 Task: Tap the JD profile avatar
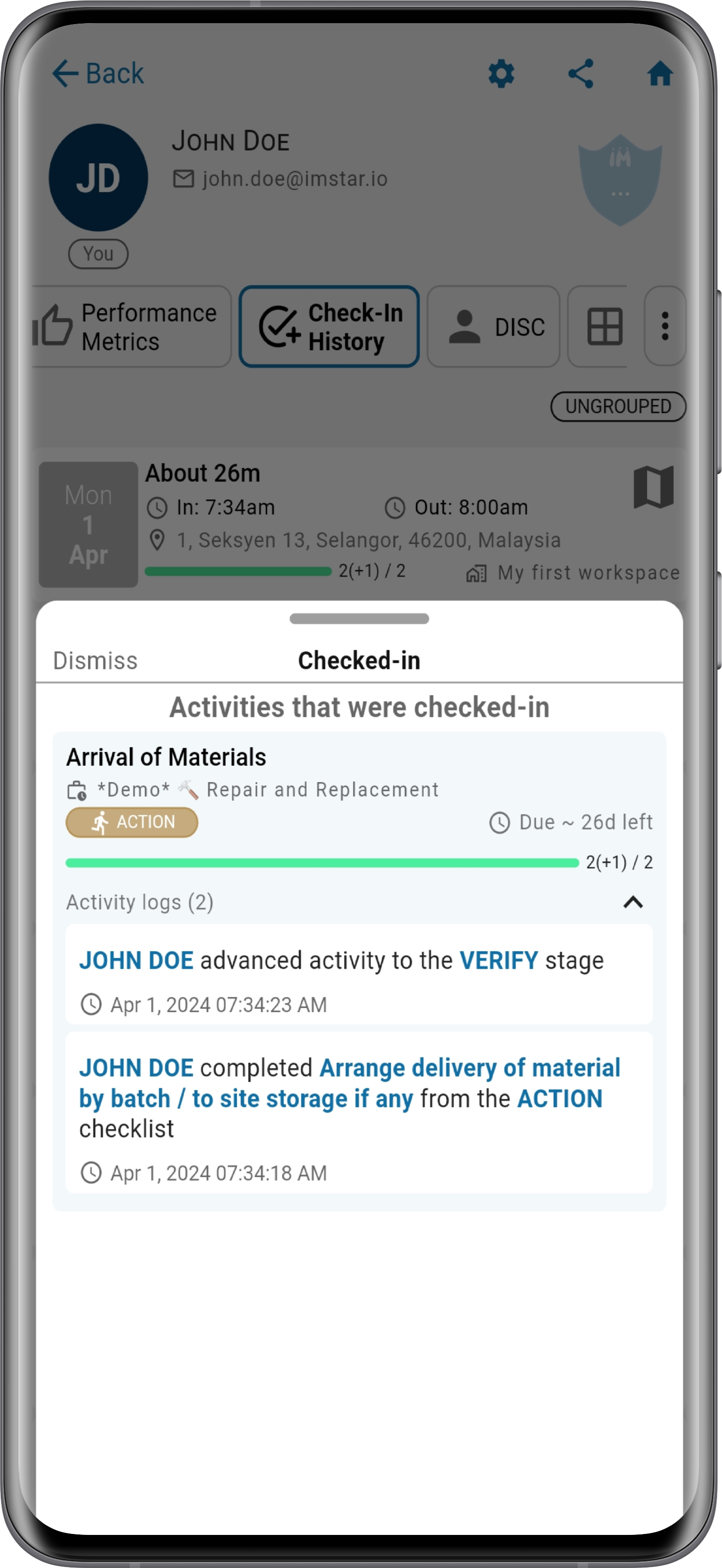point(98,178)
